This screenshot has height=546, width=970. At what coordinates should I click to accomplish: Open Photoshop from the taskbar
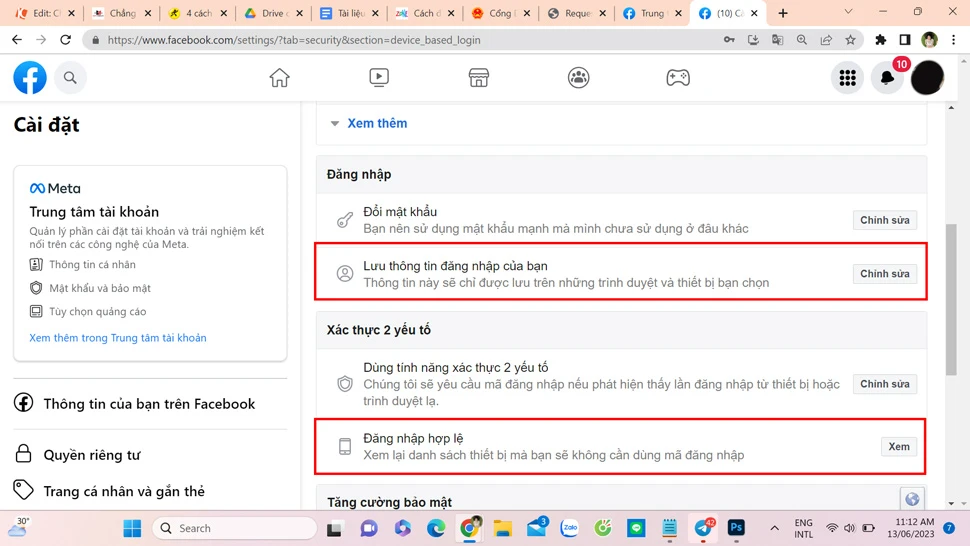pyautogui.click(x=736, y=528)
